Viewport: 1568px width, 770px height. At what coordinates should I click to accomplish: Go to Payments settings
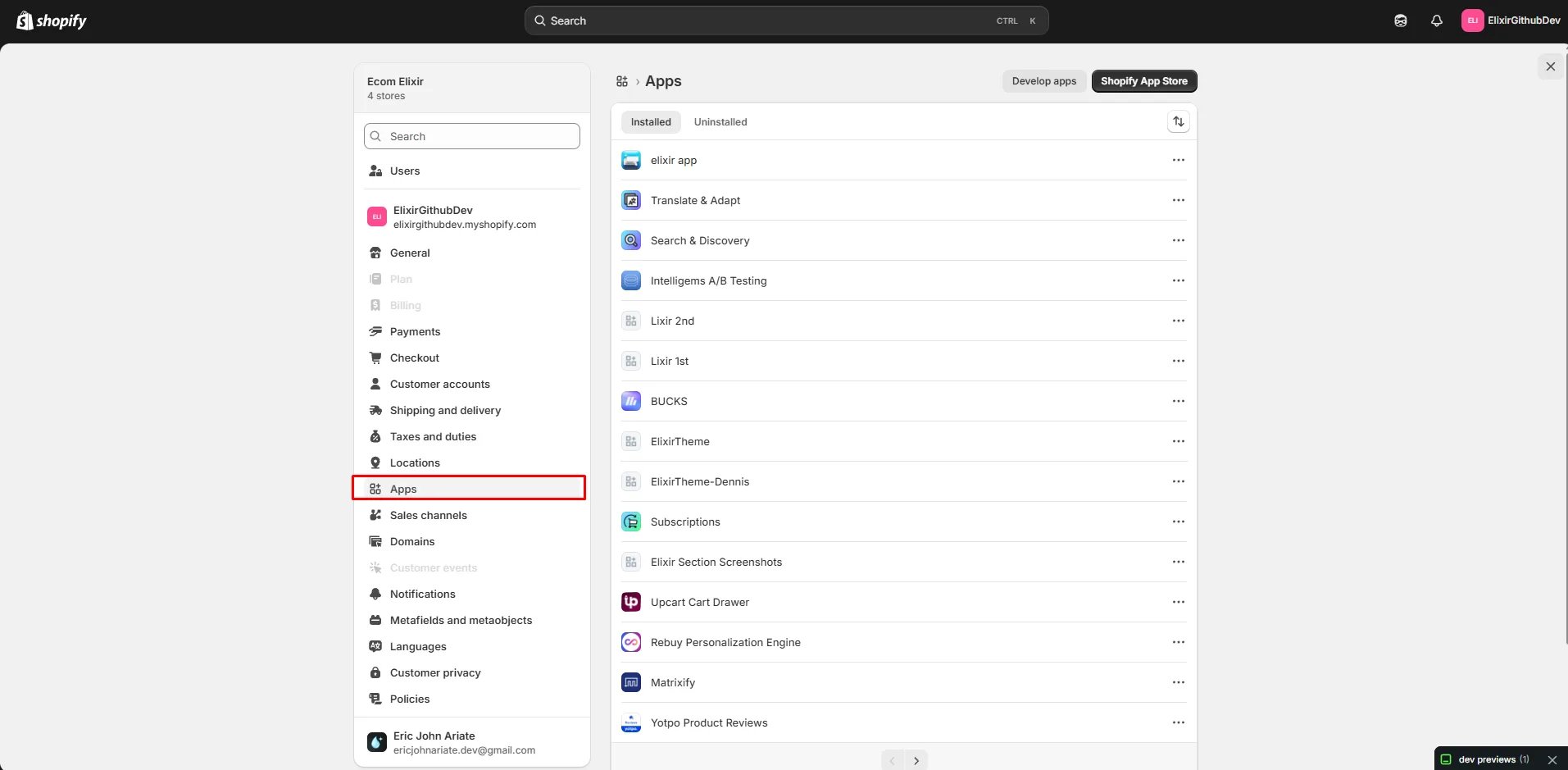coord(472,331)
